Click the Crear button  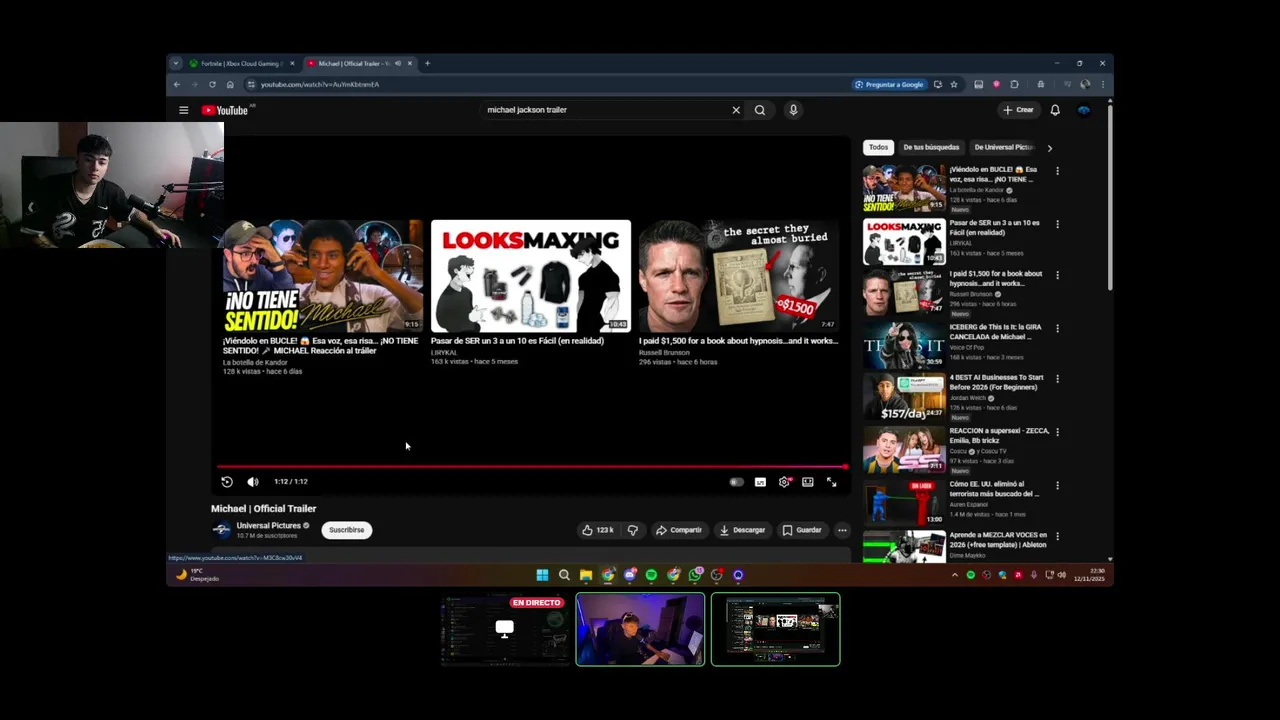[x=1018, y=110]
